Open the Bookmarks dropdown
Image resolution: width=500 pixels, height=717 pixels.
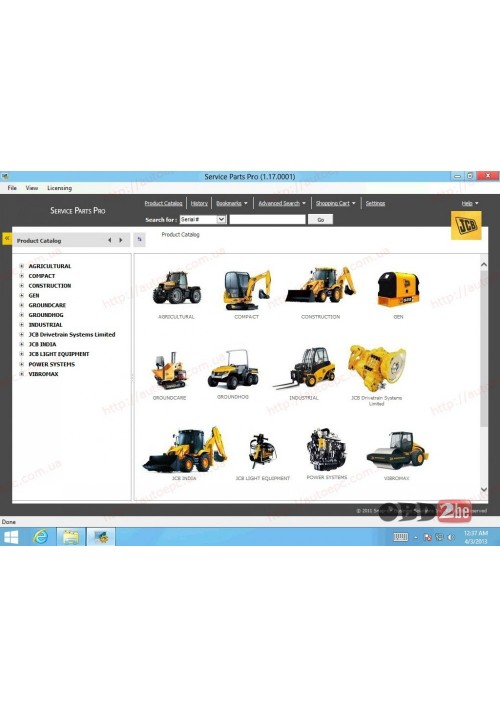click(231, 203)
